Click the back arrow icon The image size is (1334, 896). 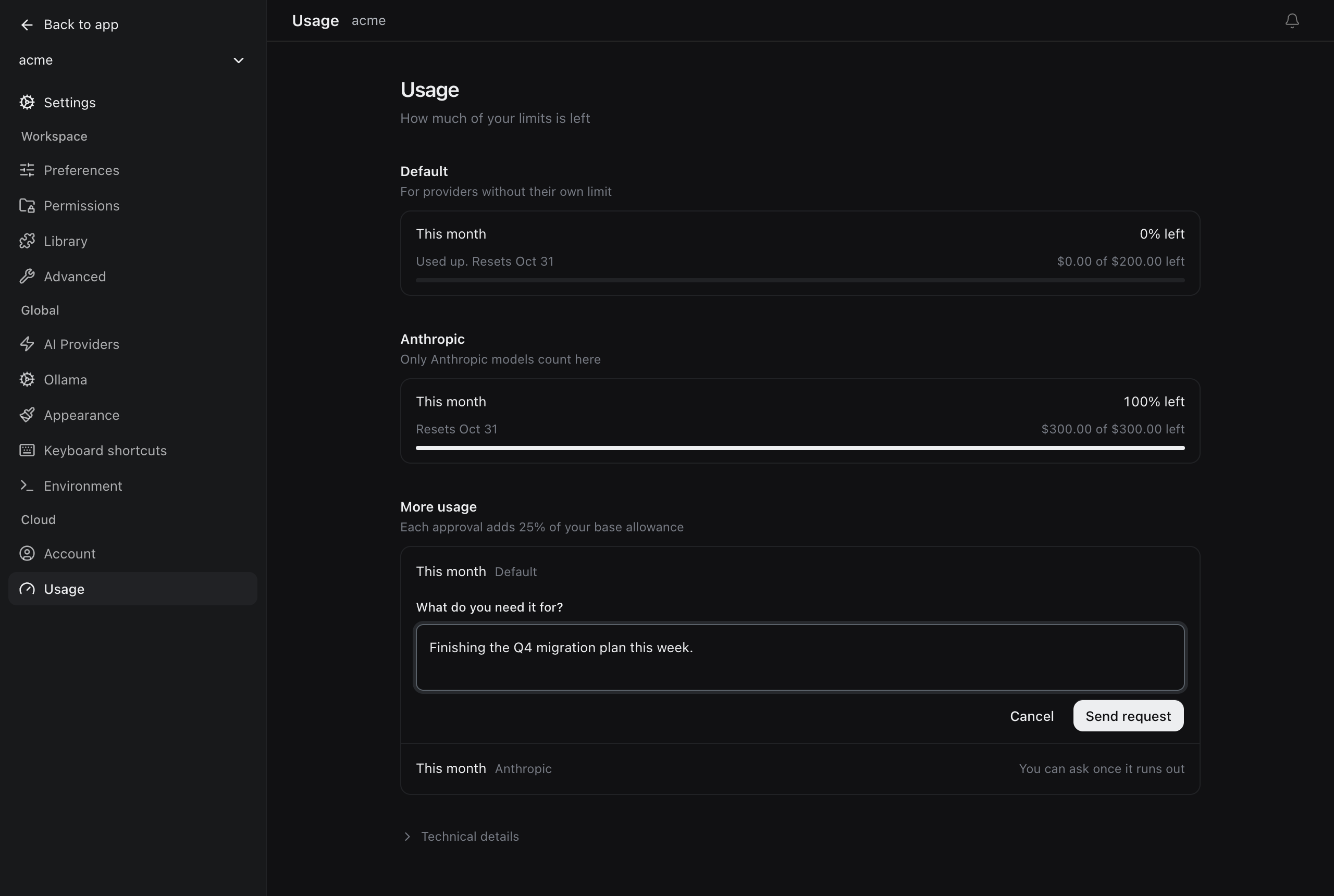coord(26,24)
